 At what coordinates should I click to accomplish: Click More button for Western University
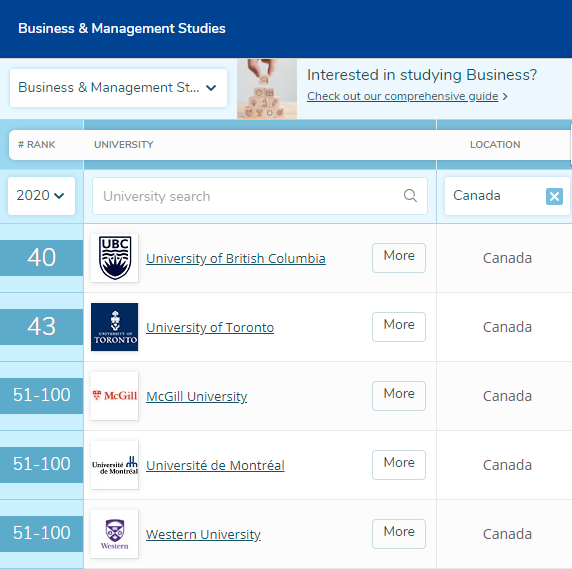[x=399, y=534]
